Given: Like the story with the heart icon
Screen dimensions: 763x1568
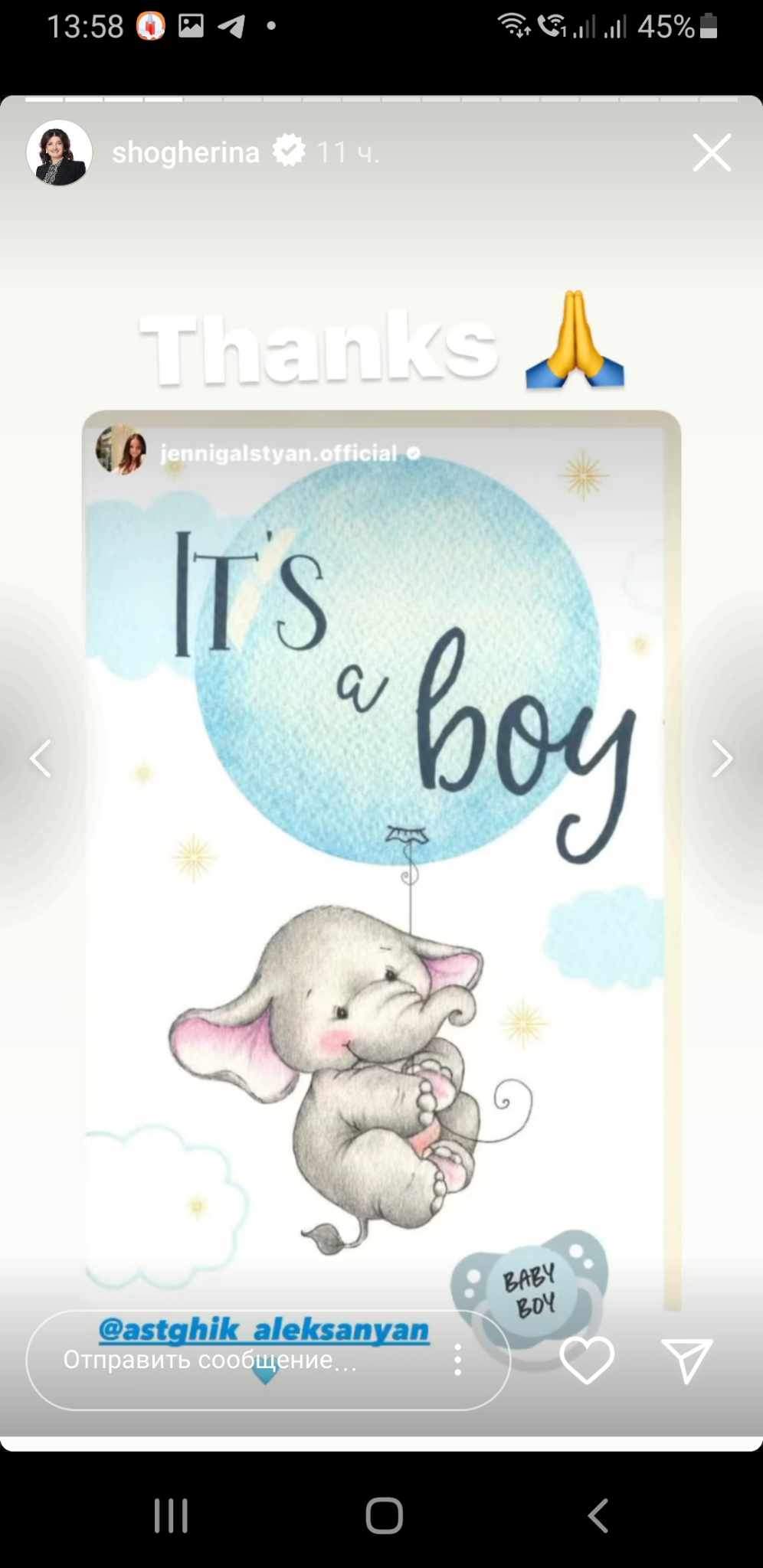Looking at the screenshot, I should [x=587, y=1361].
